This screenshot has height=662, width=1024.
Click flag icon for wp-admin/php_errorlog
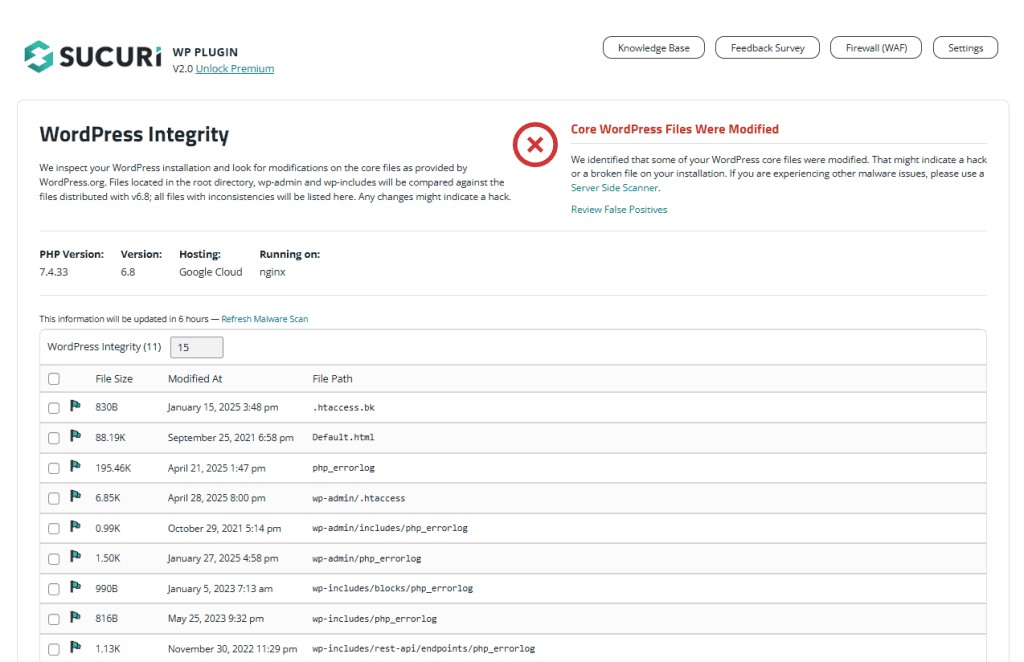tap(76, 557)
